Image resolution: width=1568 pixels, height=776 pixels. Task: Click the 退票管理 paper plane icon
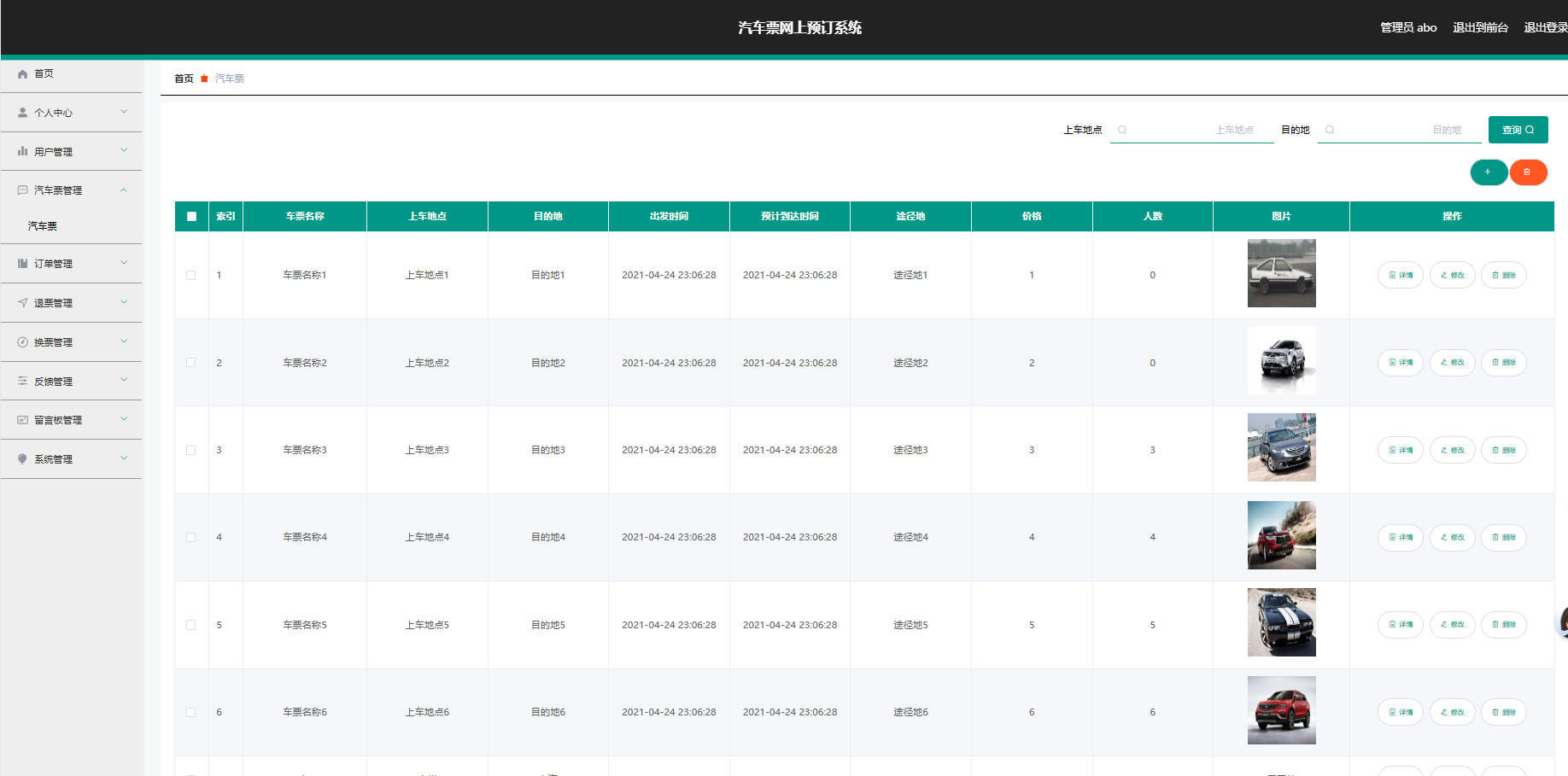pyautogui.click(x=23, y=303)
